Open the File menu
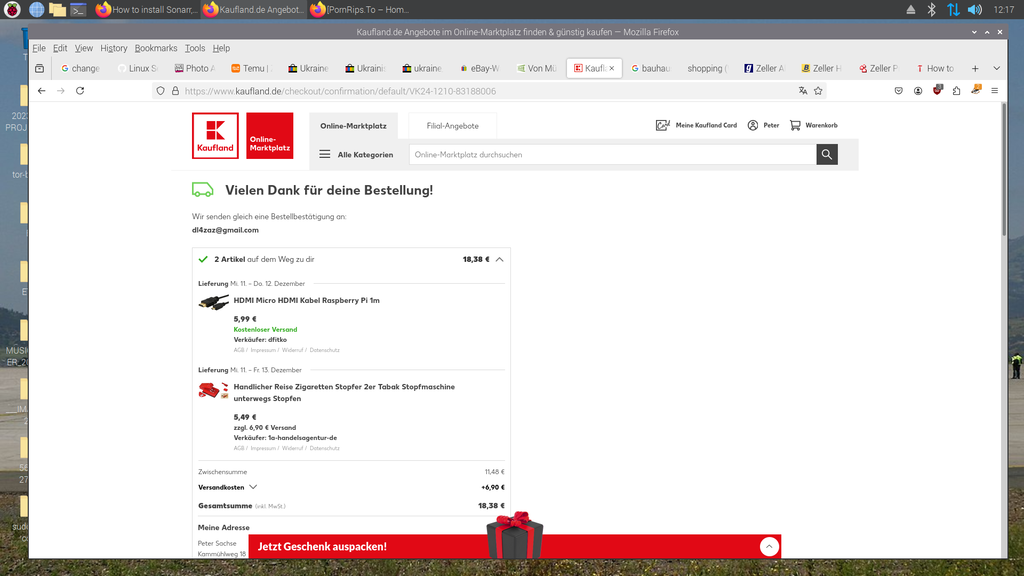Viewport: 1024px width, 576px height. click(39, 48)
